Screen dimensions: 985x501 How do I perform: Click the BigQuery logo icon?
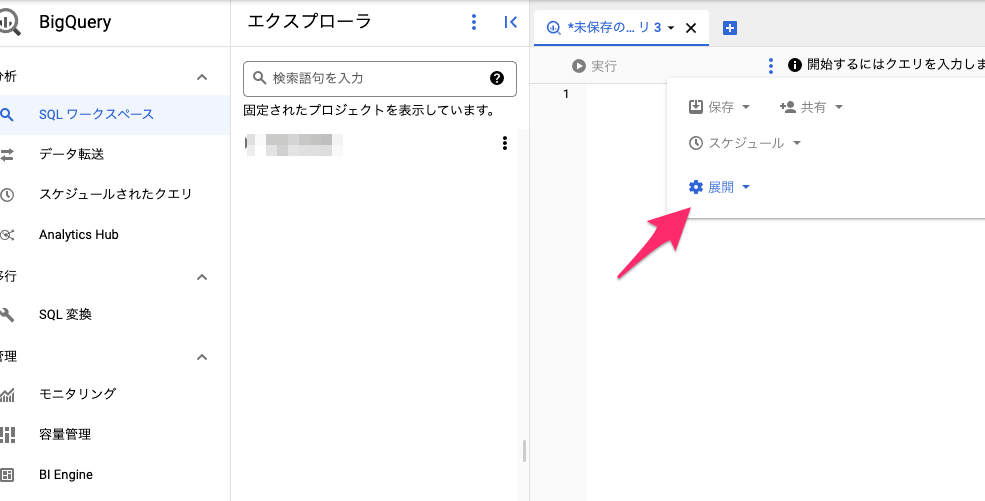point(9,23)
